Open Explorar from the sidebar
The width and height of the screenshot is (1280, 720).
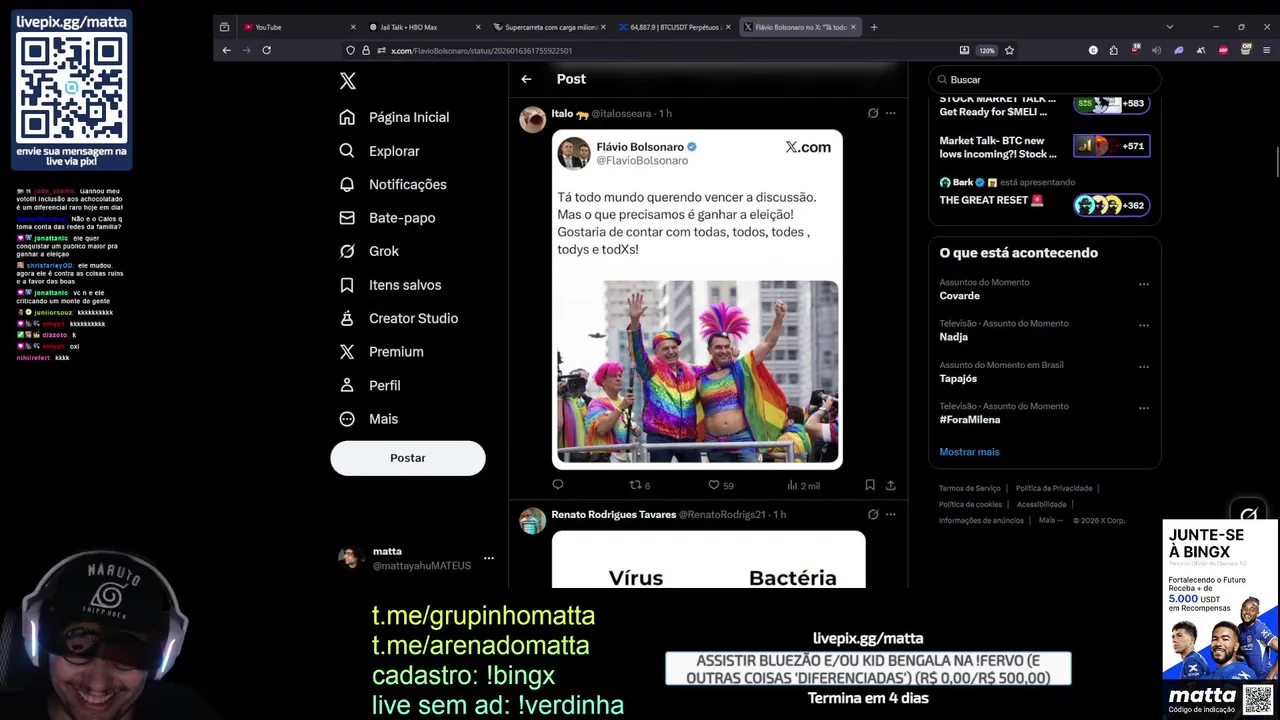click(379, 151)
